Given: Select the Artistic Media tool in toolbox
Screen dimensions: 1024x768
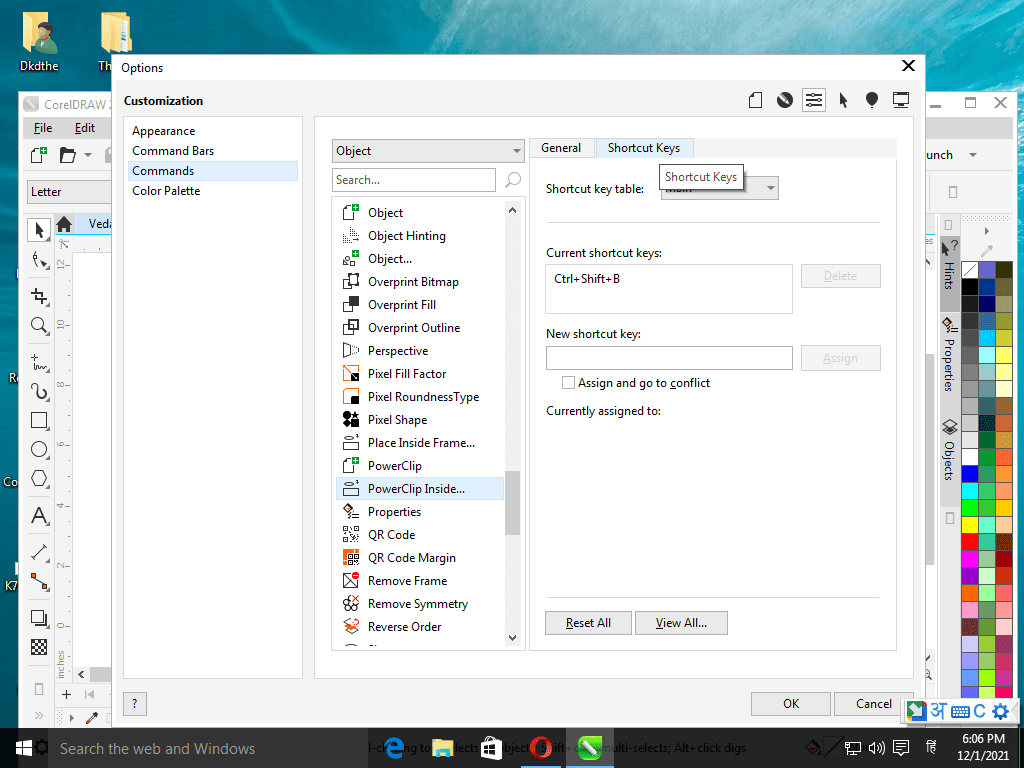Looking at the screenshot, I should tap(39, 391).
